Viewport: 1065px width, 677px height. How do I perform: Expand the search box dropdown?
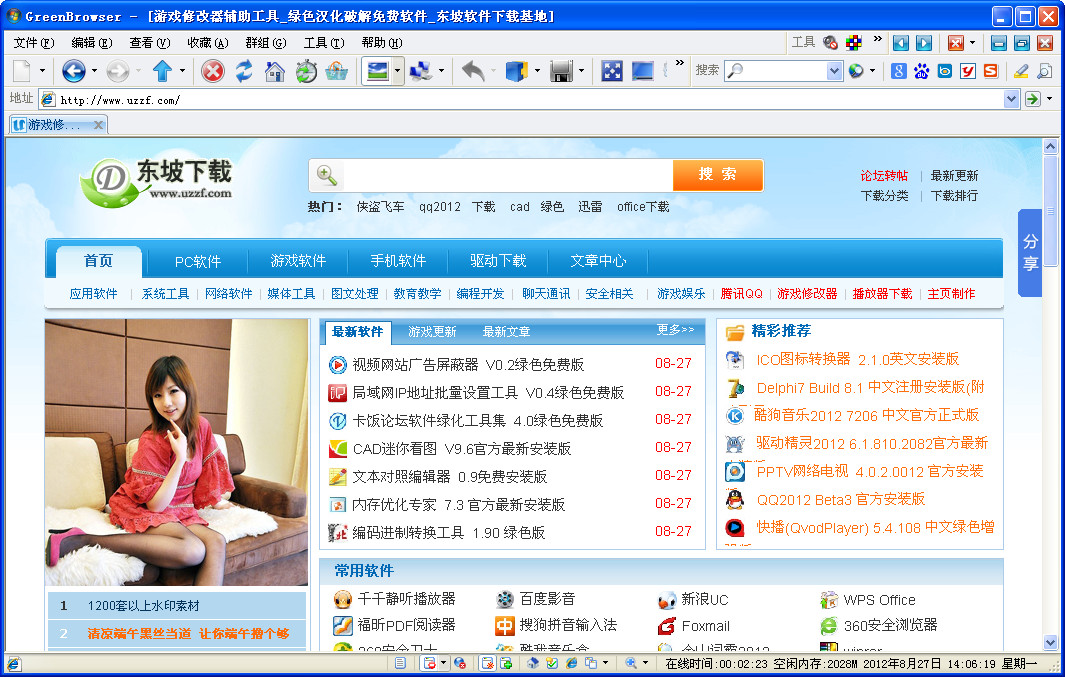834,71
